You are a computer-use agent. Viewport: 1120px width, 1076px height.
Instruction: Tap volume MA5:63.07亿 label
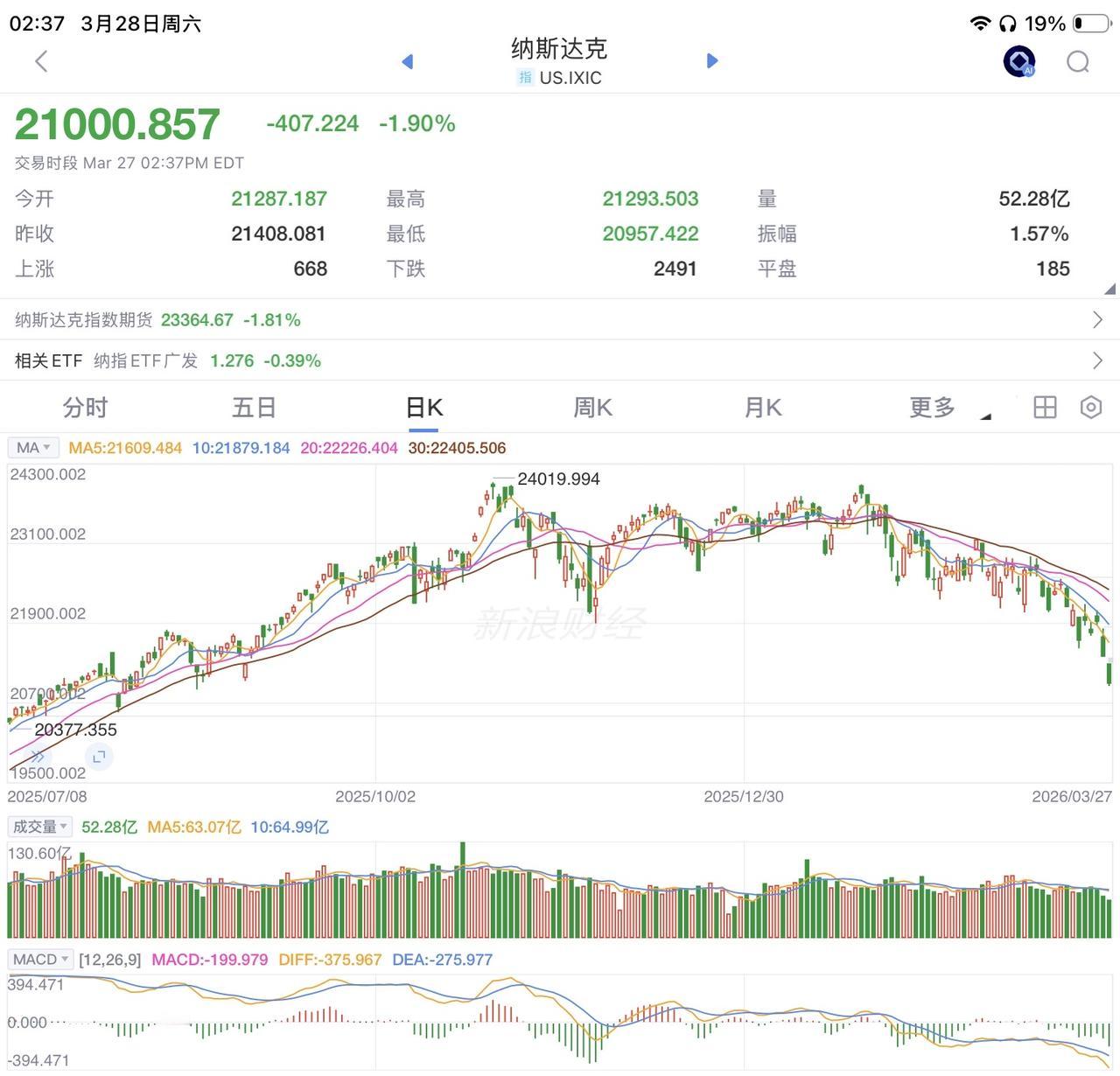pos(193,827)
